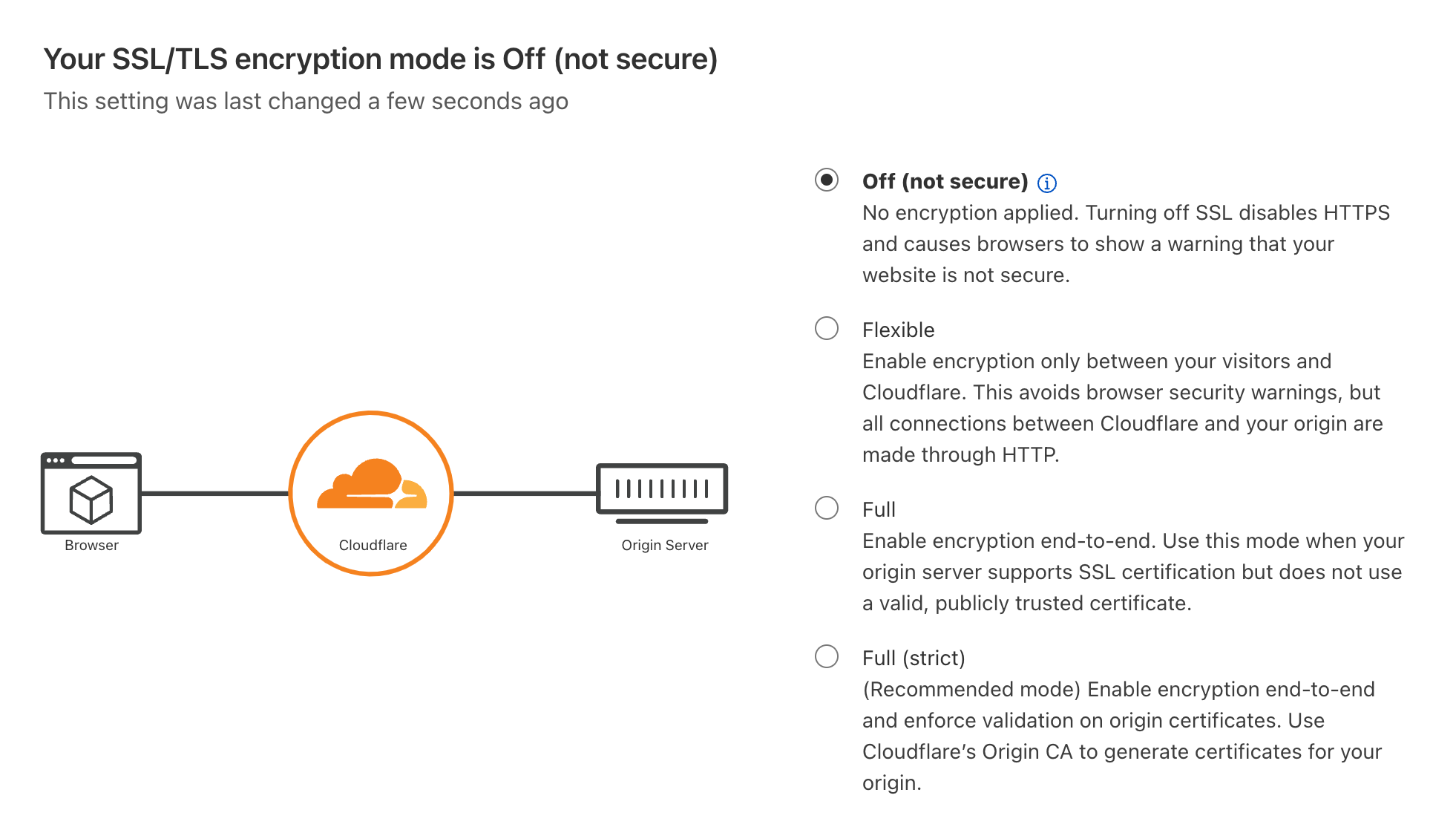Image resolution: width=1456 pixels, height=830 pixels.
Task: Click the 'Full' option label text
Action: [879, 509]
